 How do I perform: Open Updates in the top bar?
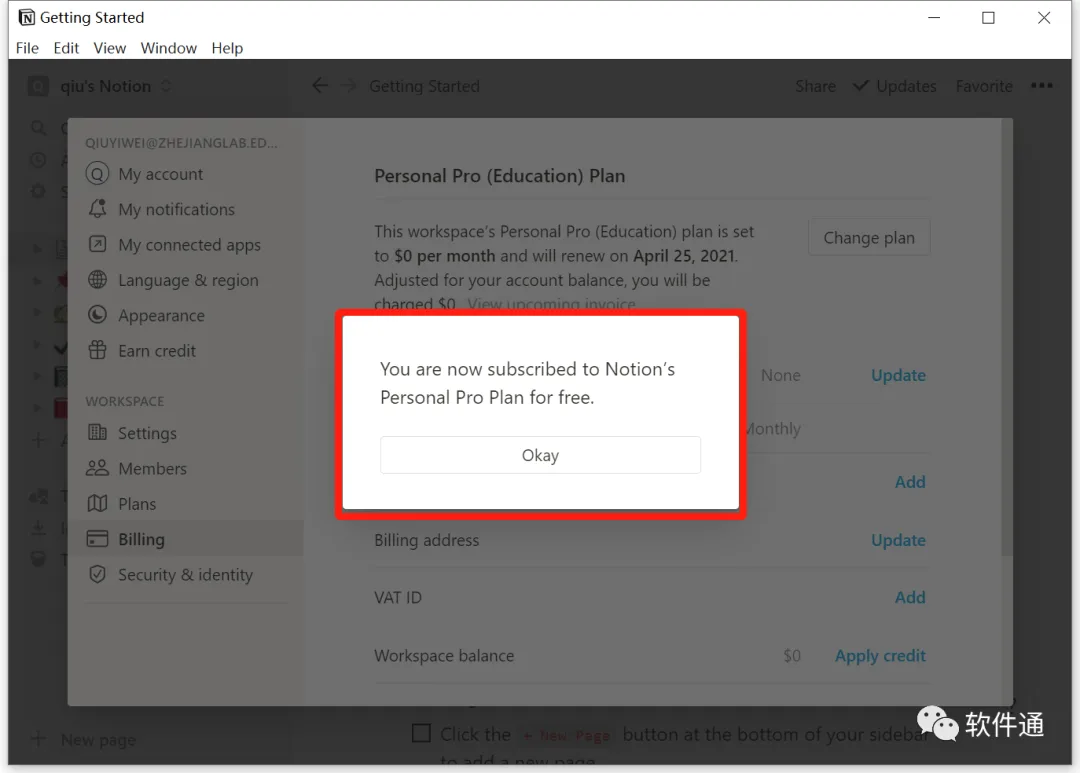pos(895,86)
